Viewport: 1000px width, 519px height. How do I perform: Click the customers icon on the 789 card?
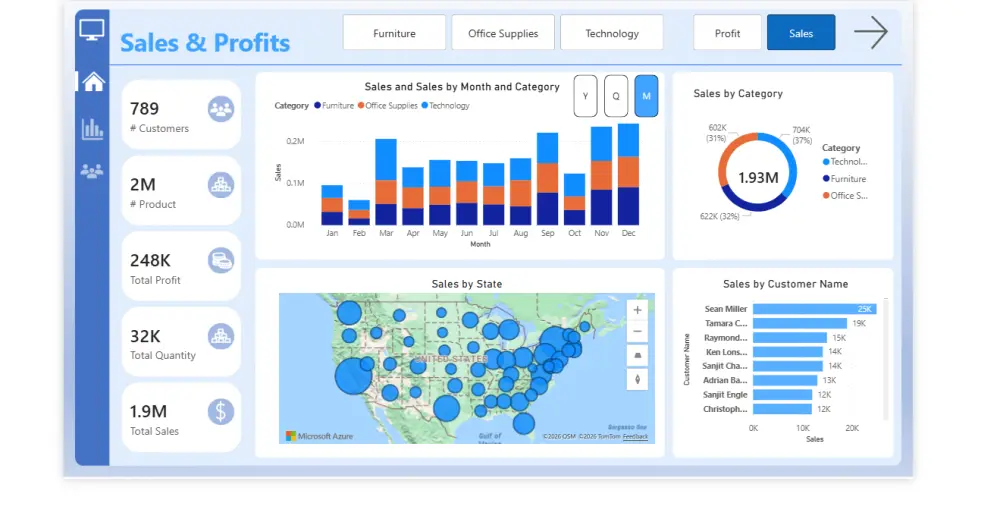(x=221, y=109)
